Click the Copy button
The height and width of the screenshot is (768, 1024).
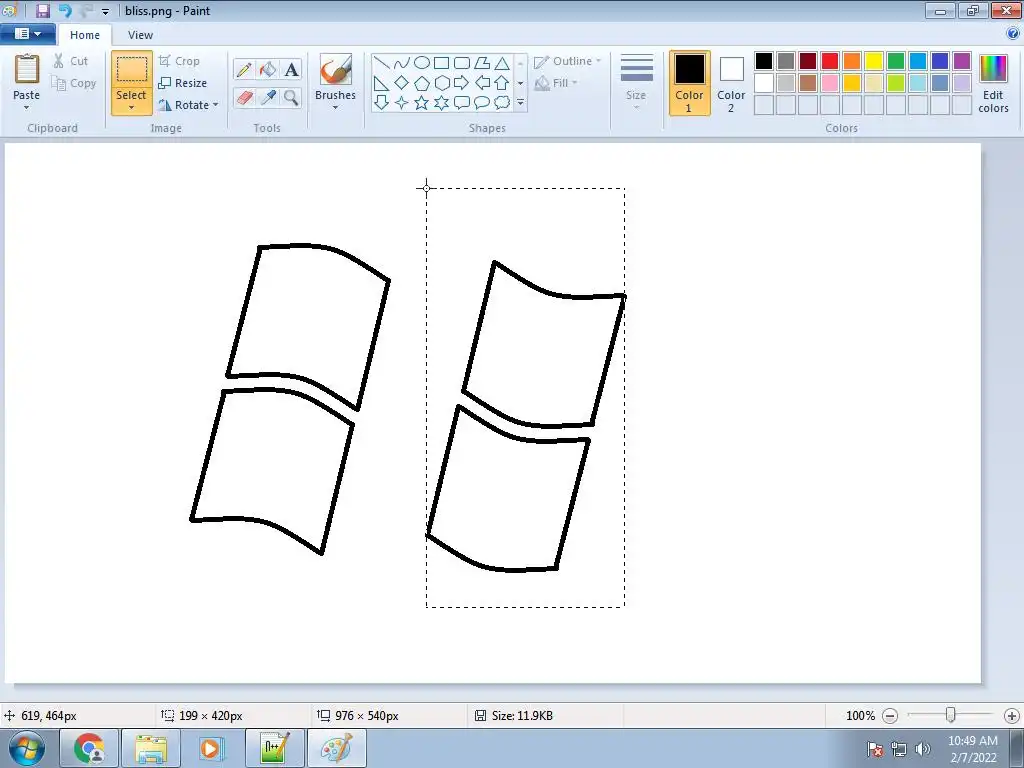pyautogui.click(x=74, y=83)
